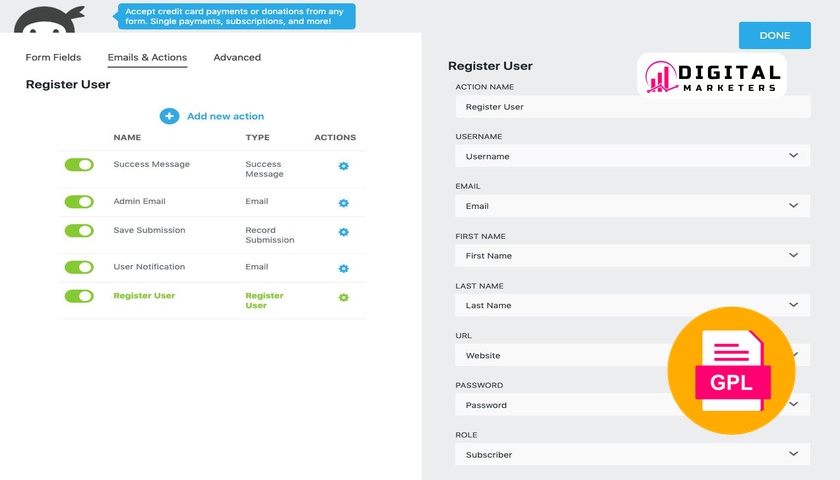Toggle the Save Submission action switch
Viewport: 840px width, 480px height.
pos(79,230)
